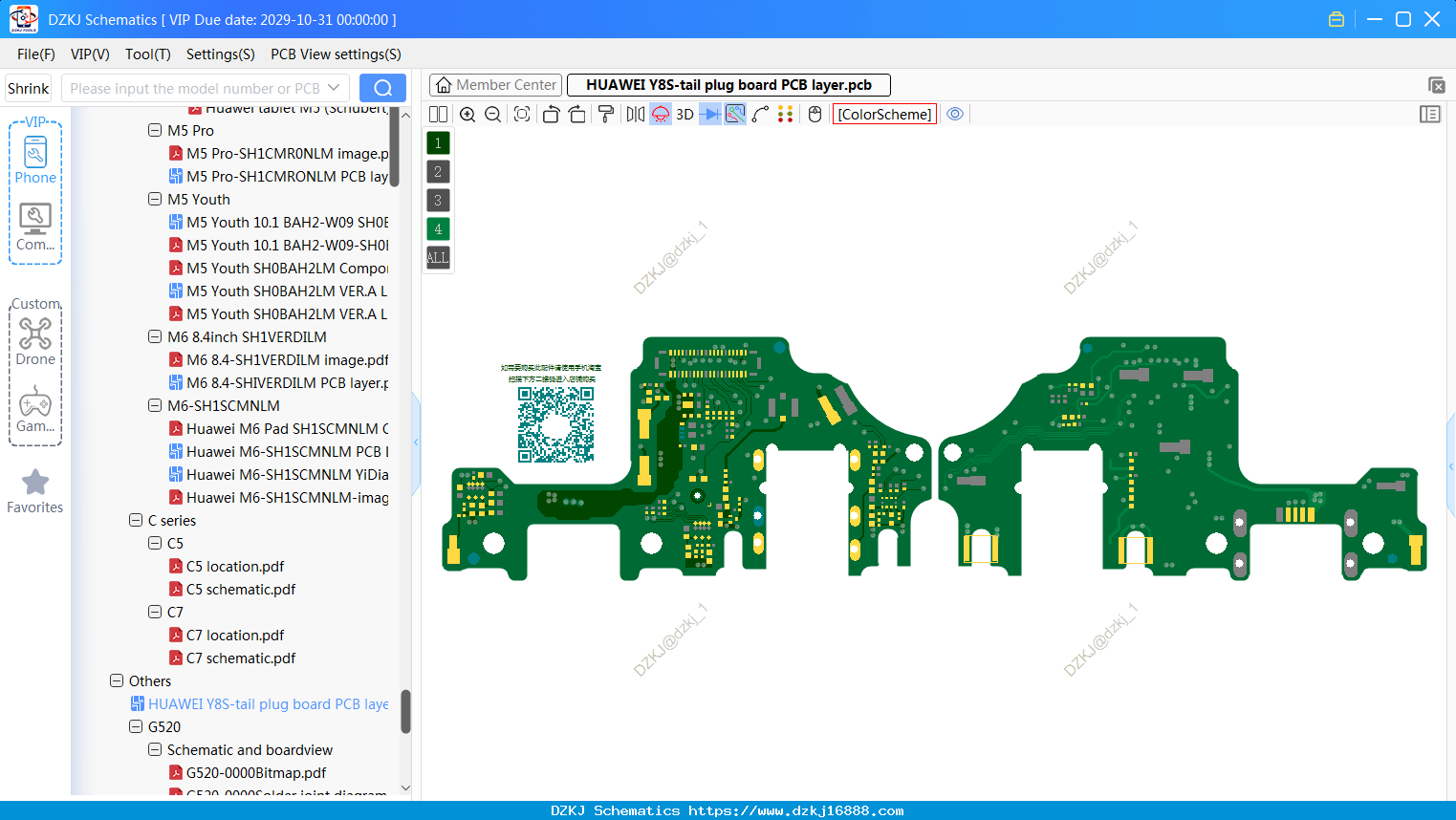Click the Shrink button
Screen dimensions: 1456x820
[x=29, y=88]
